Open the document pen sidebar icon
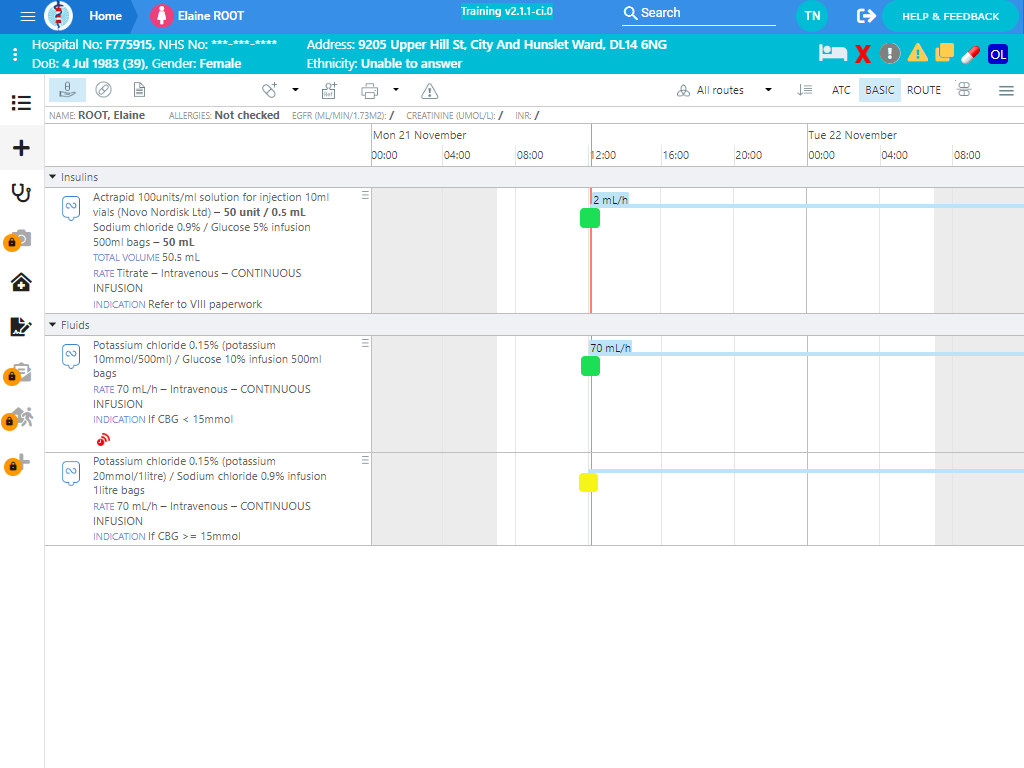Screen dimensions: 1024x768 pos(21,327)
